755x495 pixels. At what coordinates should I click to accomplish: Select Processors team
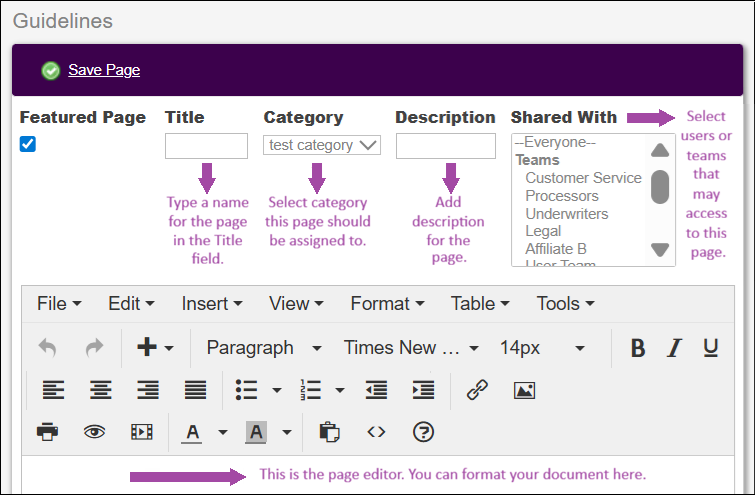pos(562,195)
